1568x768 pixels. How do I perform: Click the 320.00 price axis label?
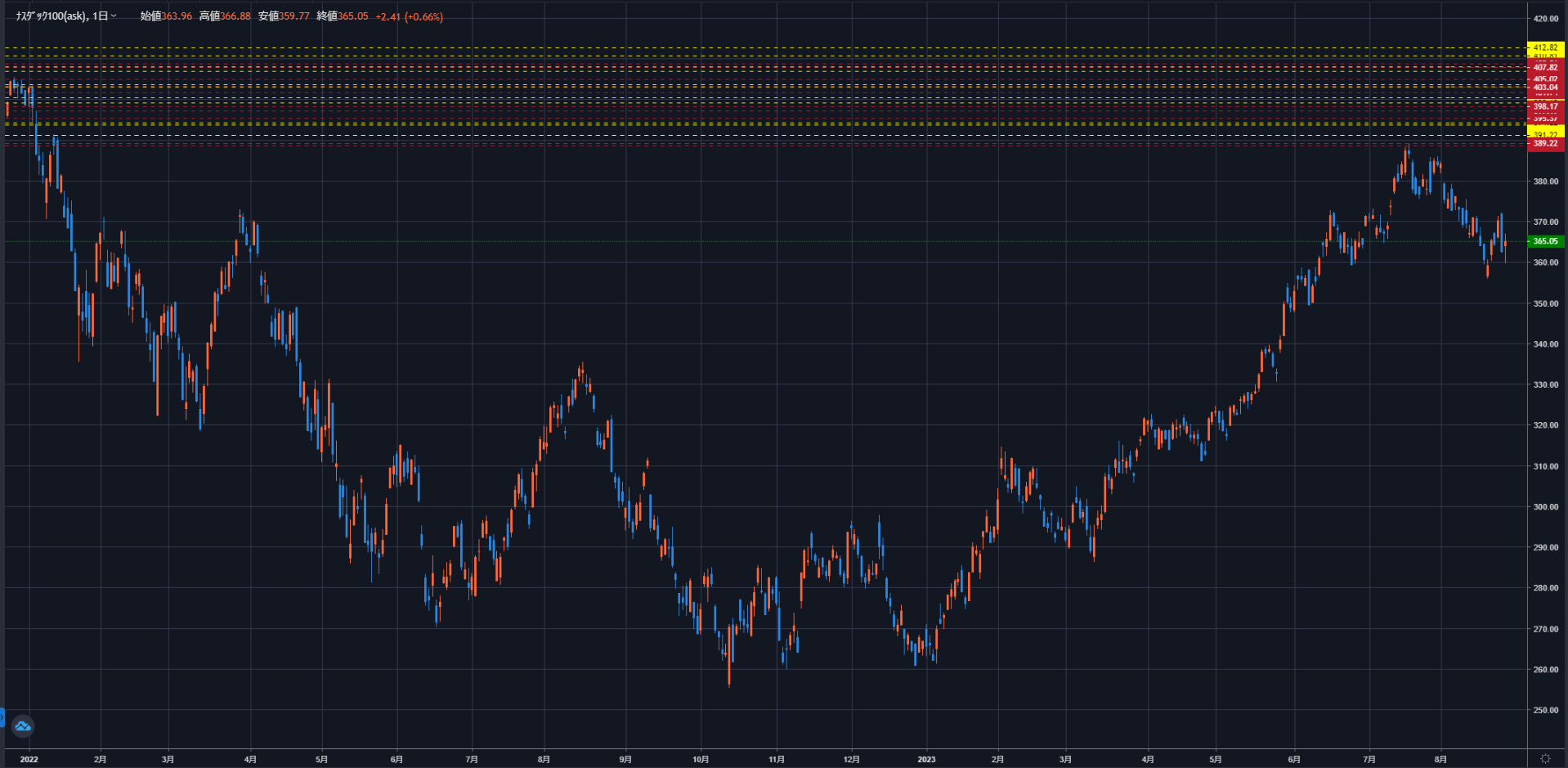1546,425
